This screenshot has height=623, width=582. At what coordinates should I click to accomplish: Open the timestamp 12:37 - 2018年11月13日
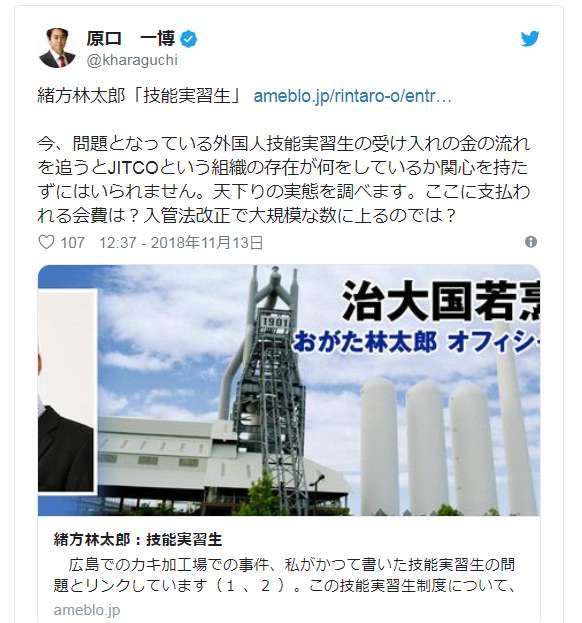181,242
